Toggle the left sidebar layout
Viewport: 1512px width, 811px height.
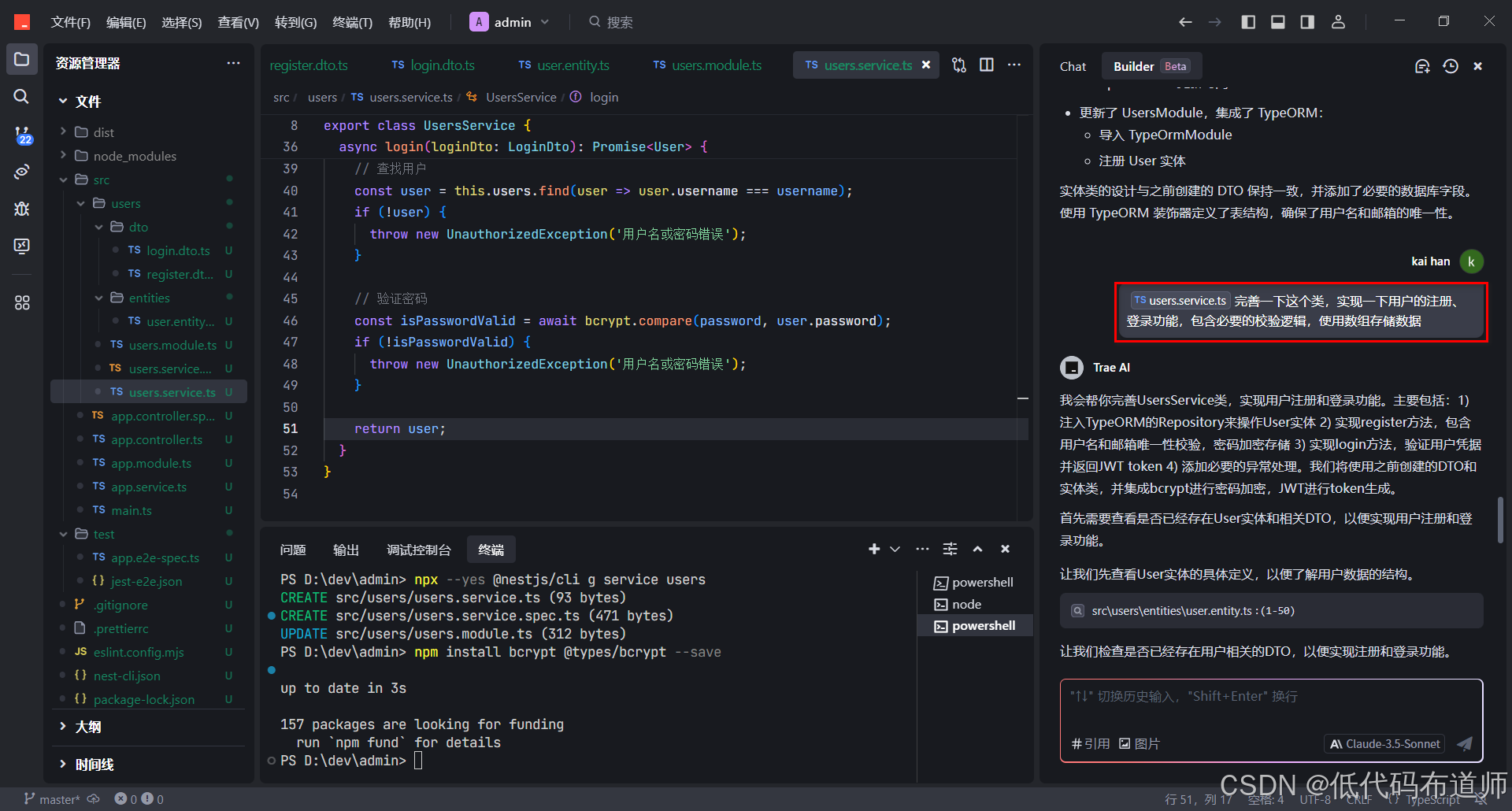click(1248, 22)
